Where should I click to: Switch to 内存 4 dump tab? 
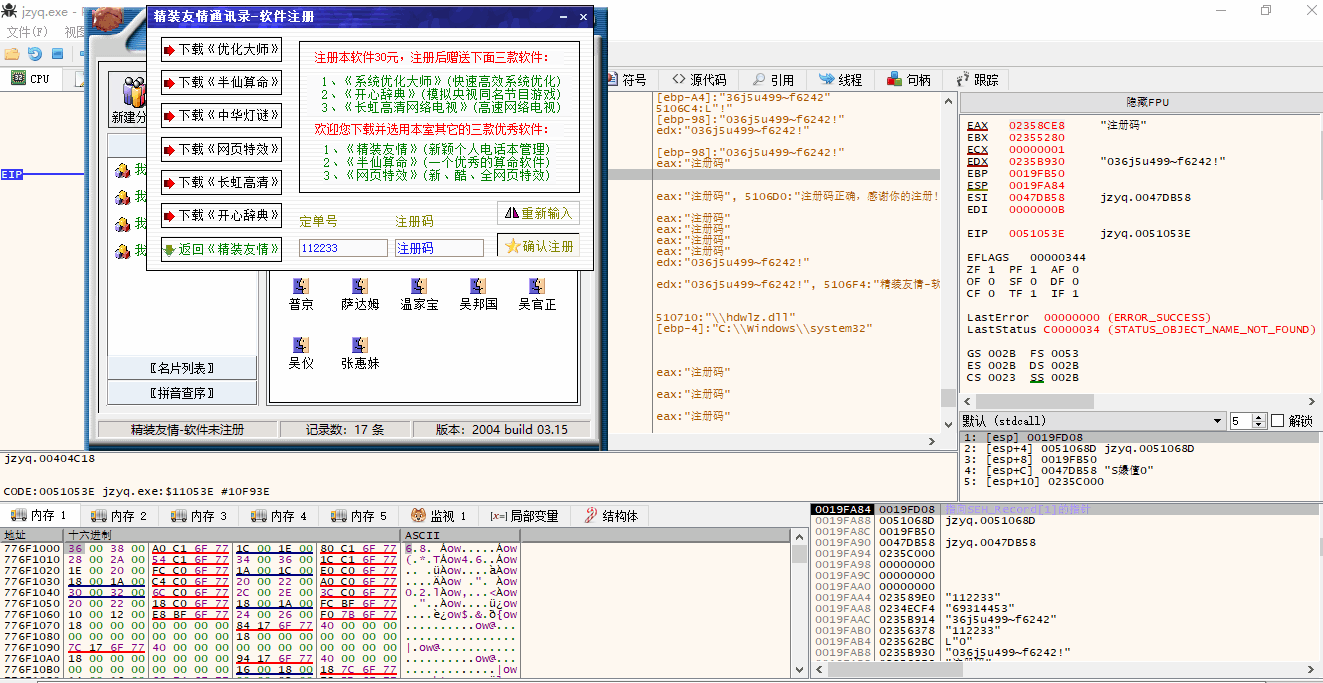(278, 516)
